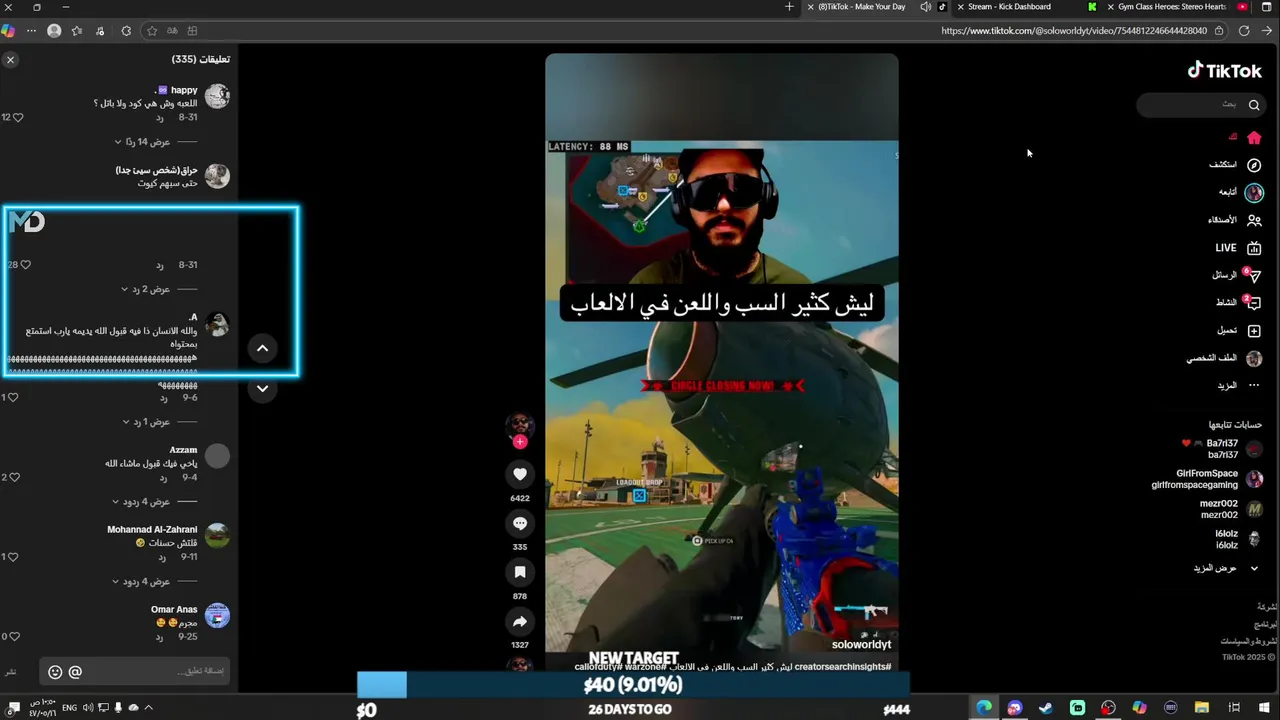Open the GirlFromSpace followed account
The height and width of the screenshot is (720, 1280).
[x=1207, y=479]
